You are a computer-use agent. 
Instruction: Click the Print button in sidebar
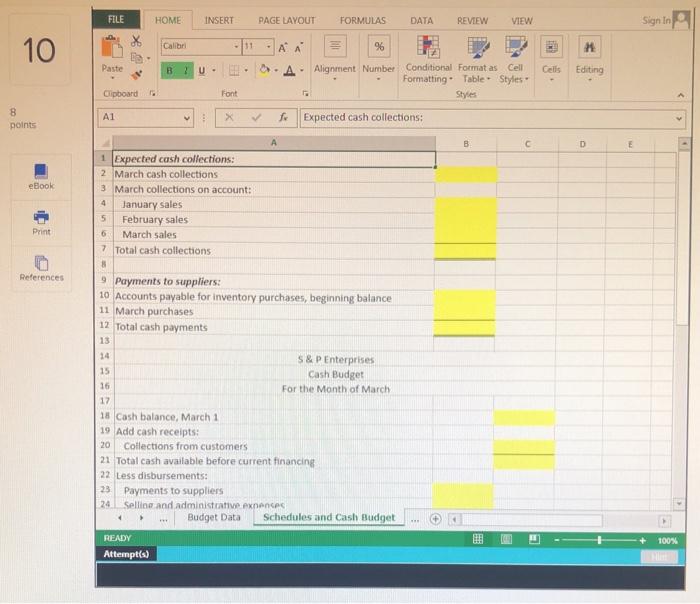(x=41, y=223)
